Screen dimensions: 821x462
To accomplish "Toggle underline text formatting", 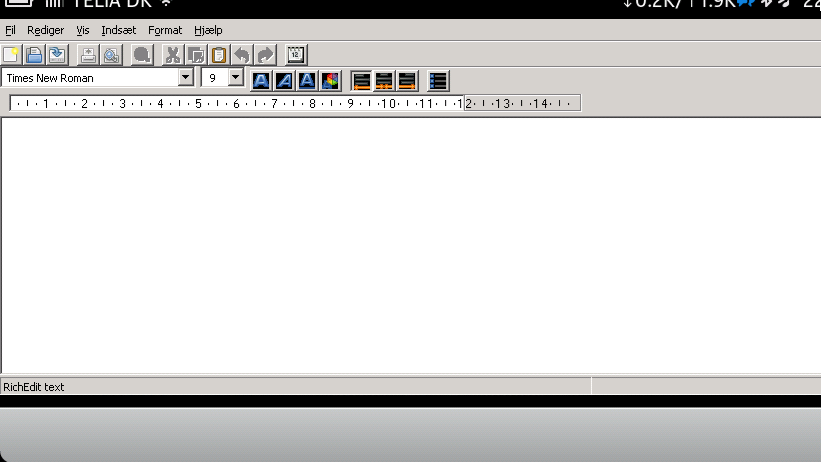I will tap(307, 80).
